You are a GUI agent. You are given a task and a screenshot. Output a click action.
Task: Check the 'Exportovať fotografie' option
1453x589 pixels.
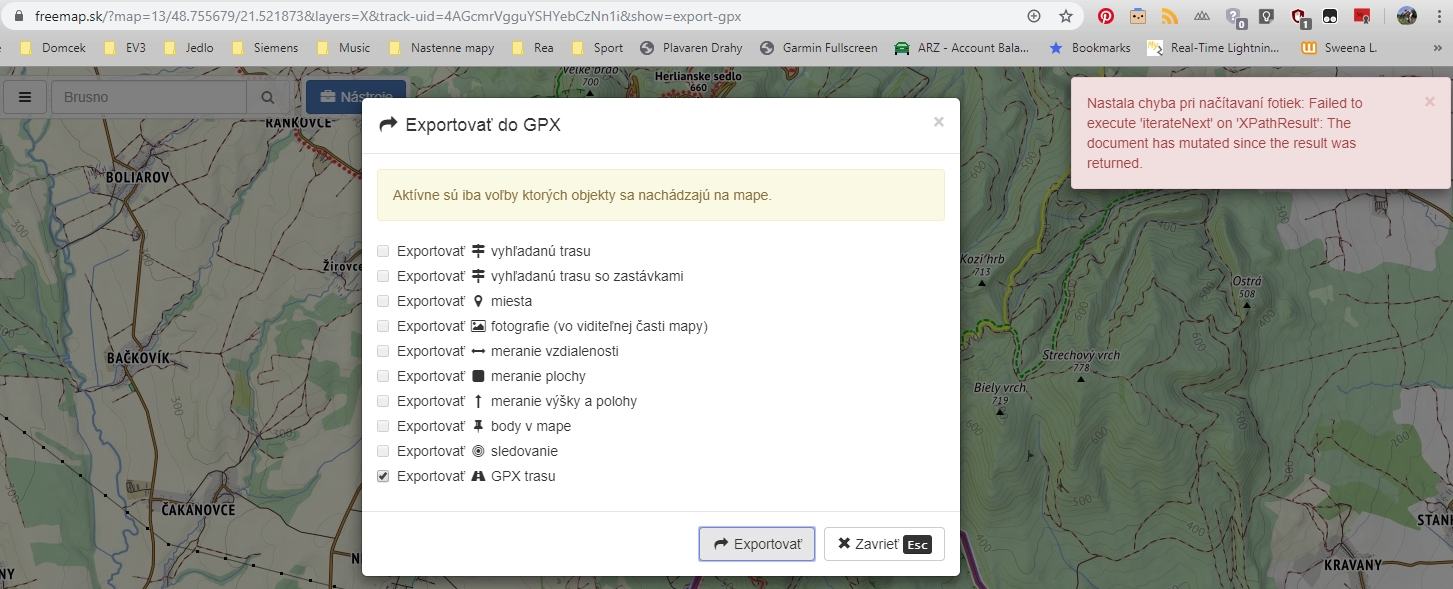(382, 325)
